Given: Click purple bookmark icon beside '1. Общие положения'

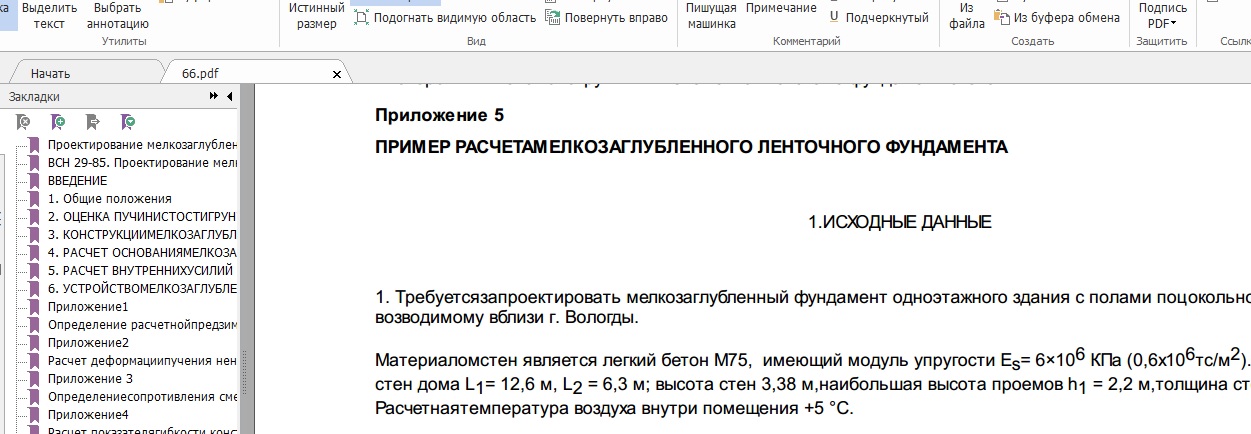Looking at the screenshot, I should [35, 199].
